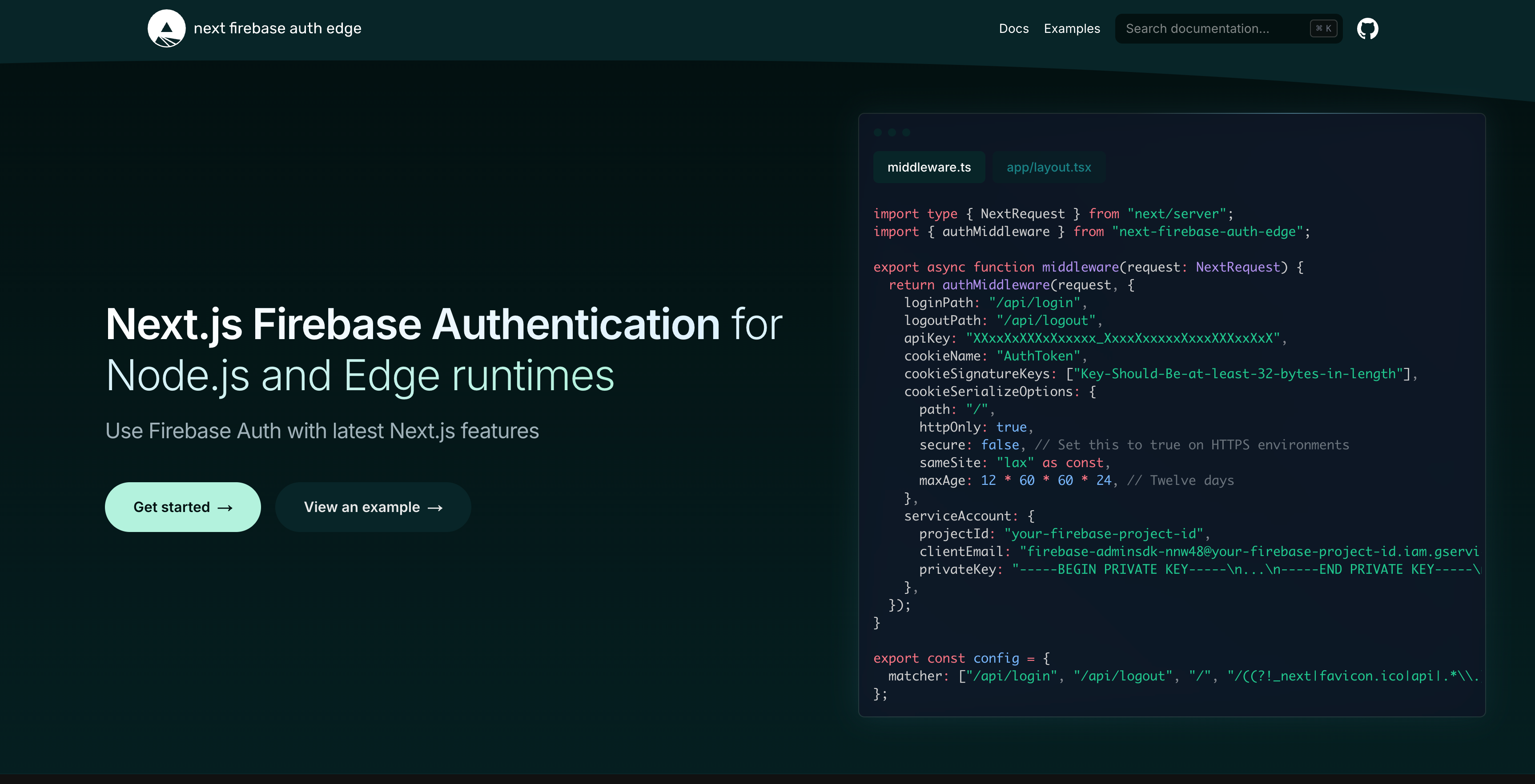Screen dimensions: 1535x784
Task: Click the projectId "your-firebase-project-id" value
Action: click(x=1104, y=534)
